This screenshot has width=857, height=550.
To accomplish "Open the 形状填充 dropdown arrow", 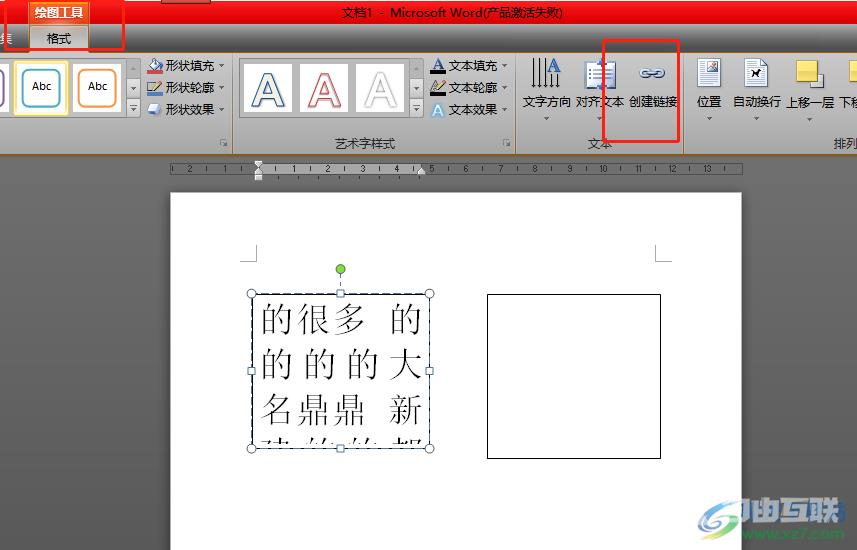I will pyautogui.click(x=222, y=66).
